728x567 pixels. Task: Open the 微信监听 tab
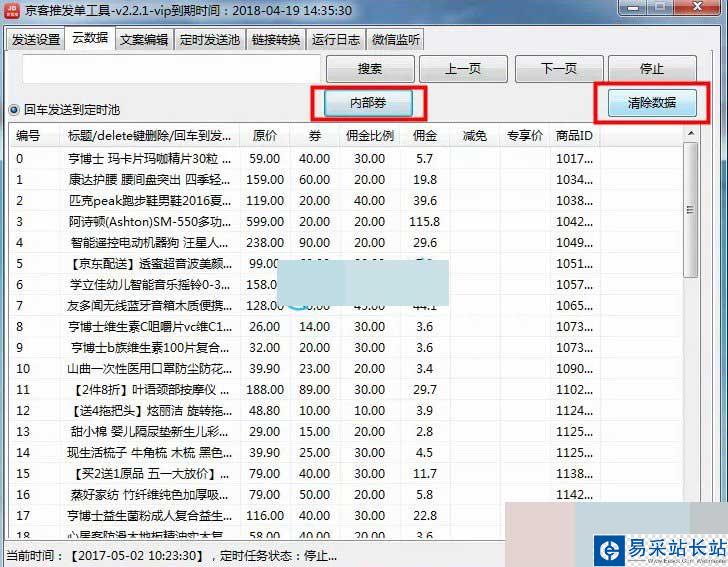point(396,39)
